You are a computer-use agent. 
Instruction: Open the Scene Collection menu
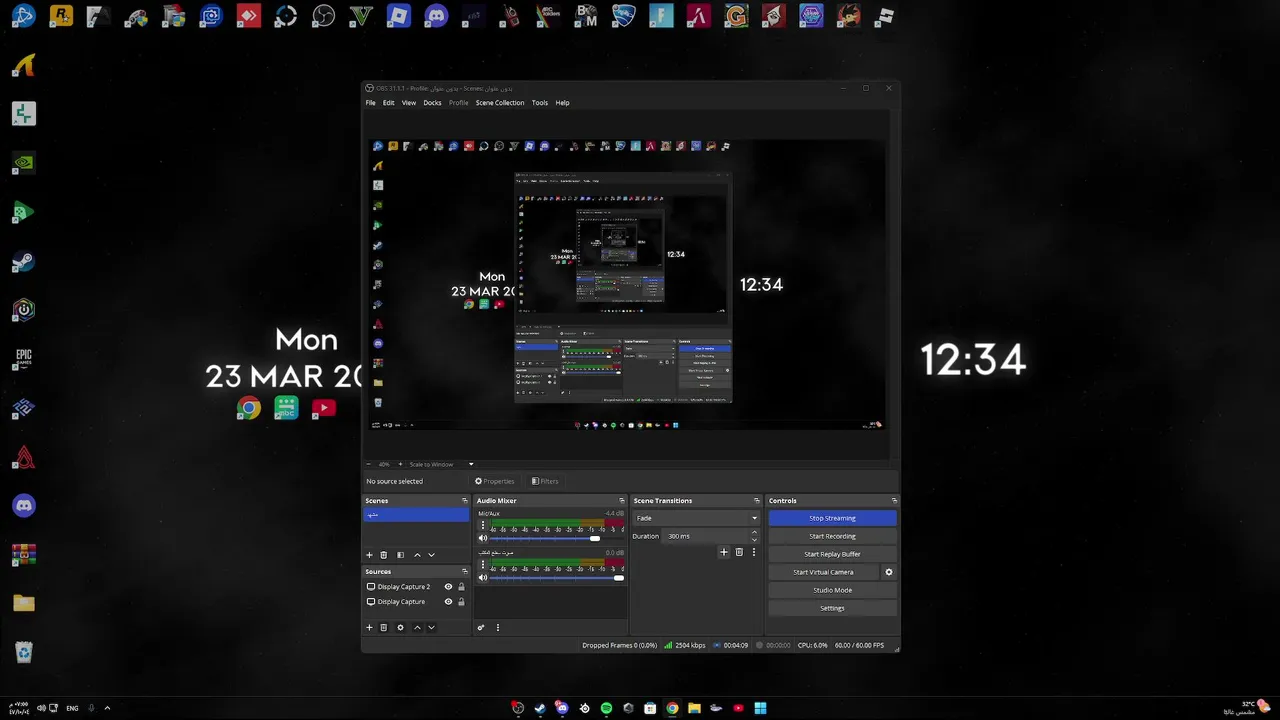coord(500,103)
